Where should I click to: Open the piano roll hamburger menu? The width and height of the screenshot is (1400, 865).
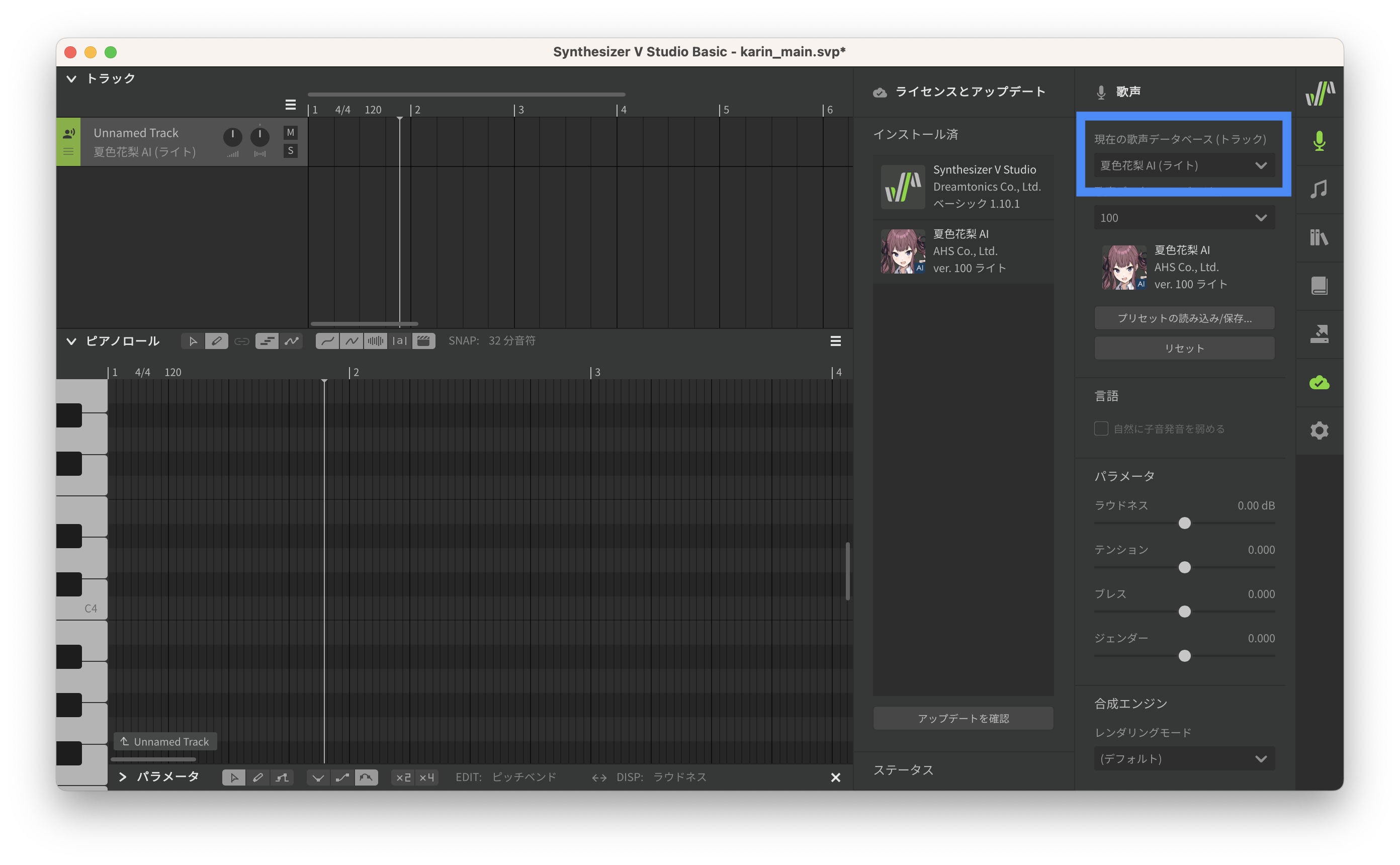pos(836,341)
